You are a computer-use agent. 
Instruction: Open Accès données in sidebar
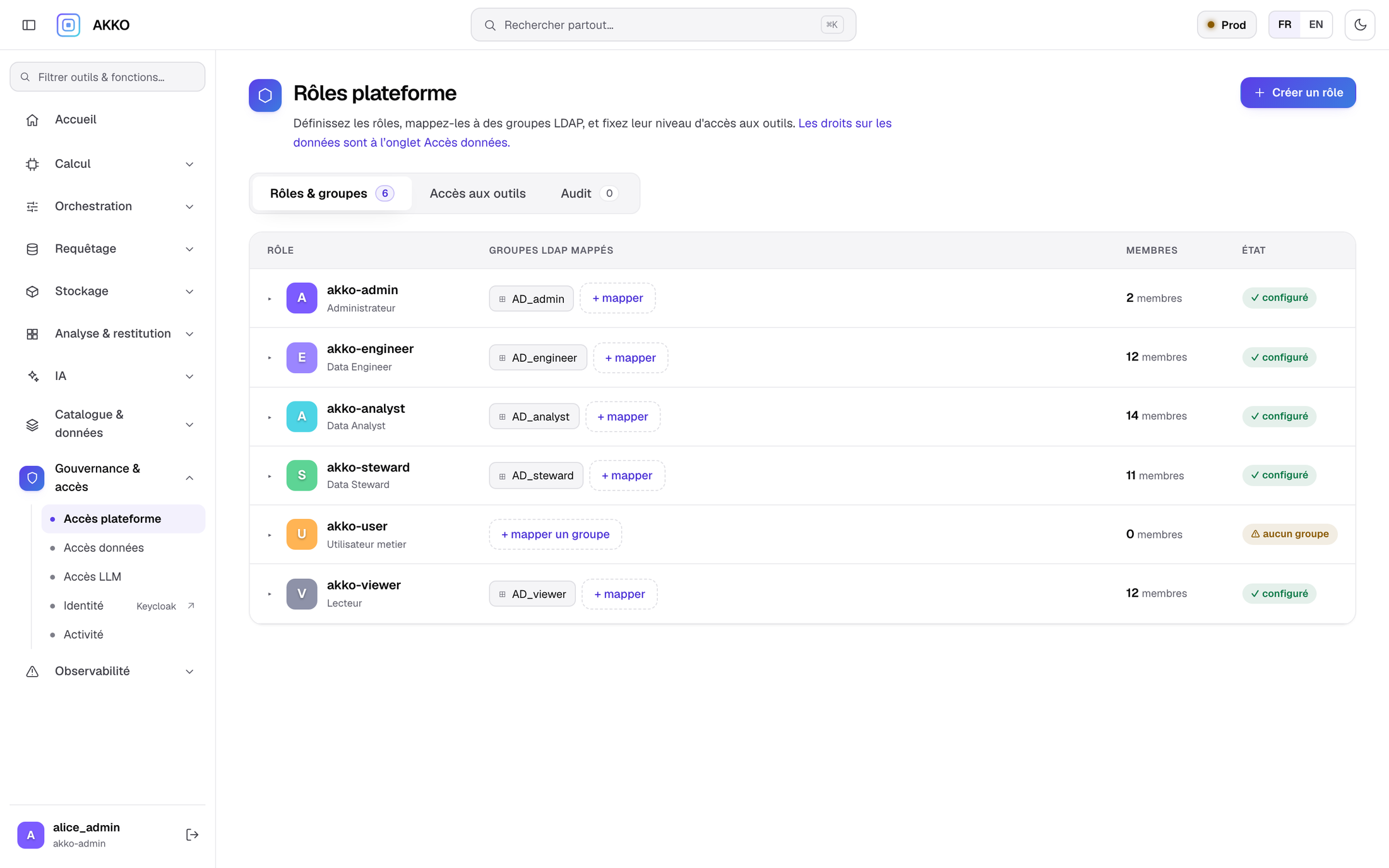click(123, 548)
